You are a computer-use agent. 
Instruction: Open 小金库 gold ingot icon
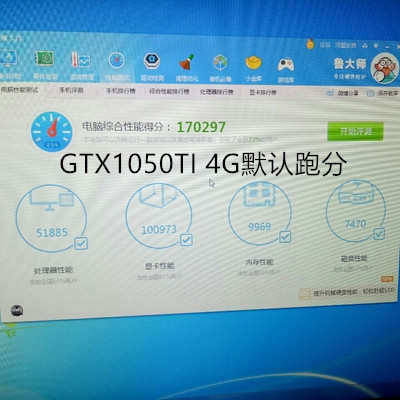[x=254, y=63]
